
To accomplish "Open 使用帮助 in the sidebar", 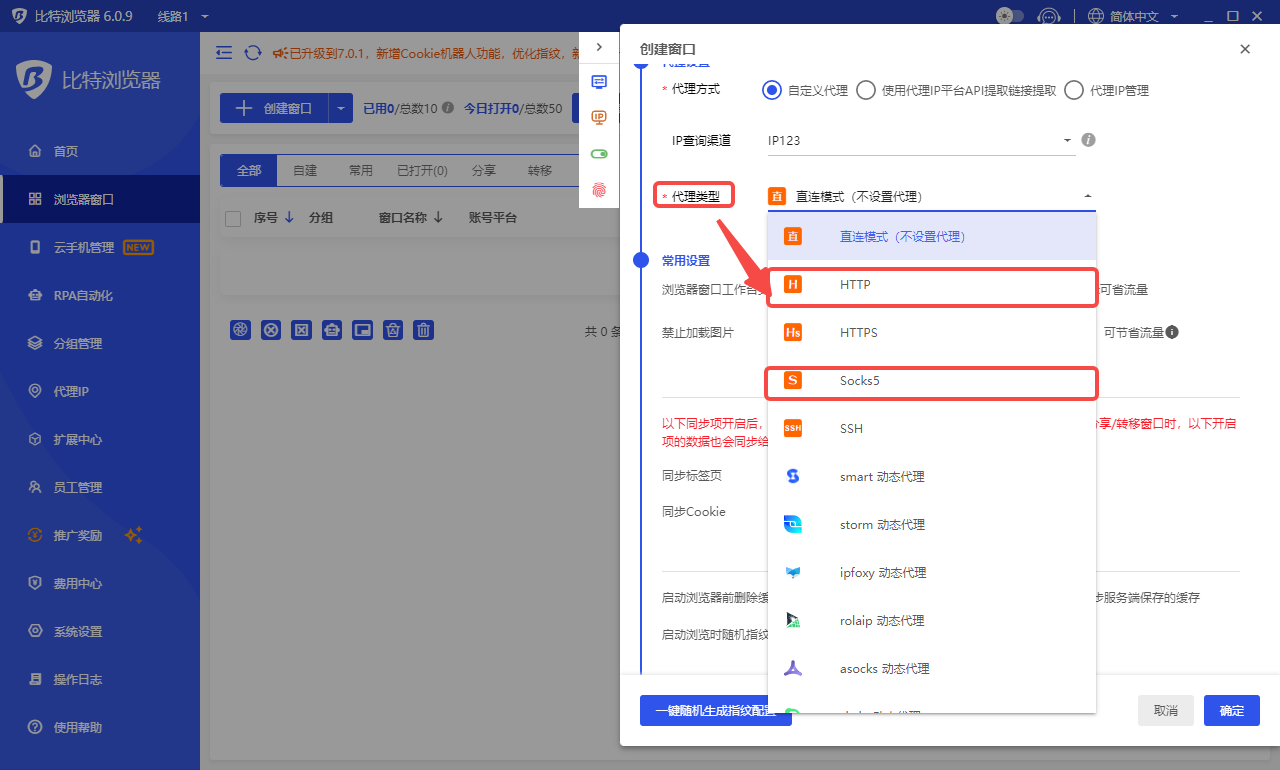I will point(100,728).
